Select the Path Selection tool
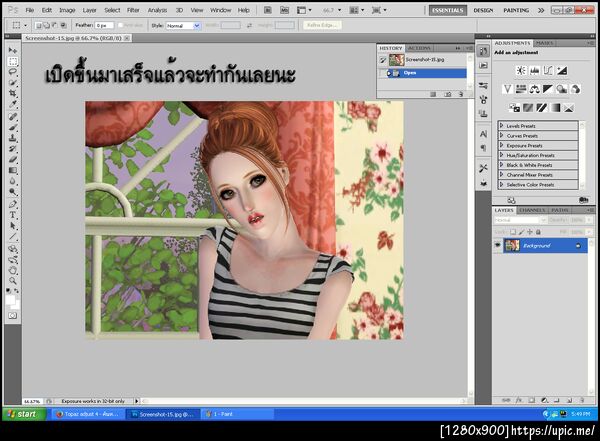Screen dimensions: 600x441 pos(13,225)
